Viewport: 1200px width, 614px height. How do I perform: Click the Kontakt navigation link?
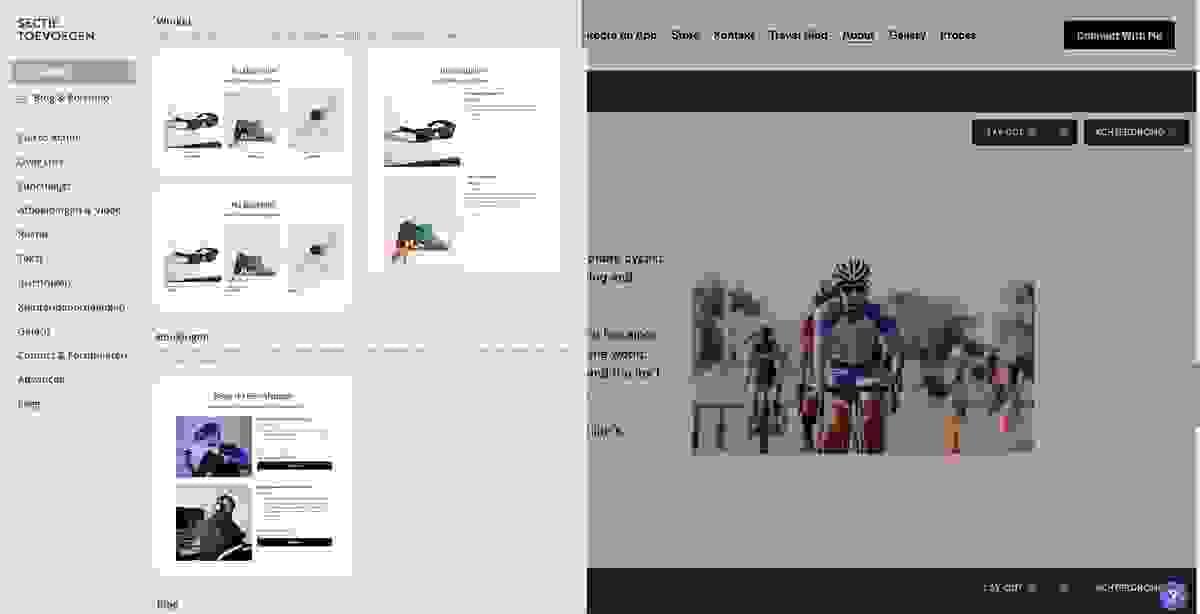click(x=734, y=35)
